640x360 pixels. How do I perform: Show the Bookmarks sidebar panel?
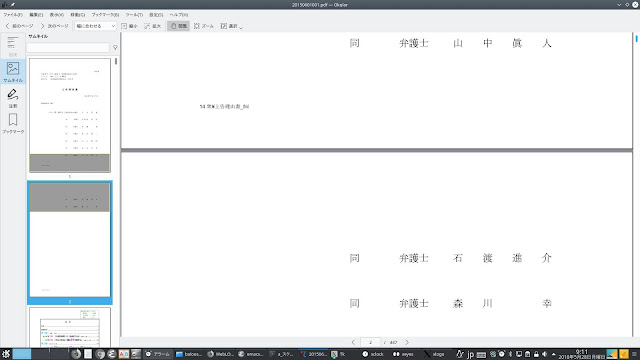click(x=13, y=123)
